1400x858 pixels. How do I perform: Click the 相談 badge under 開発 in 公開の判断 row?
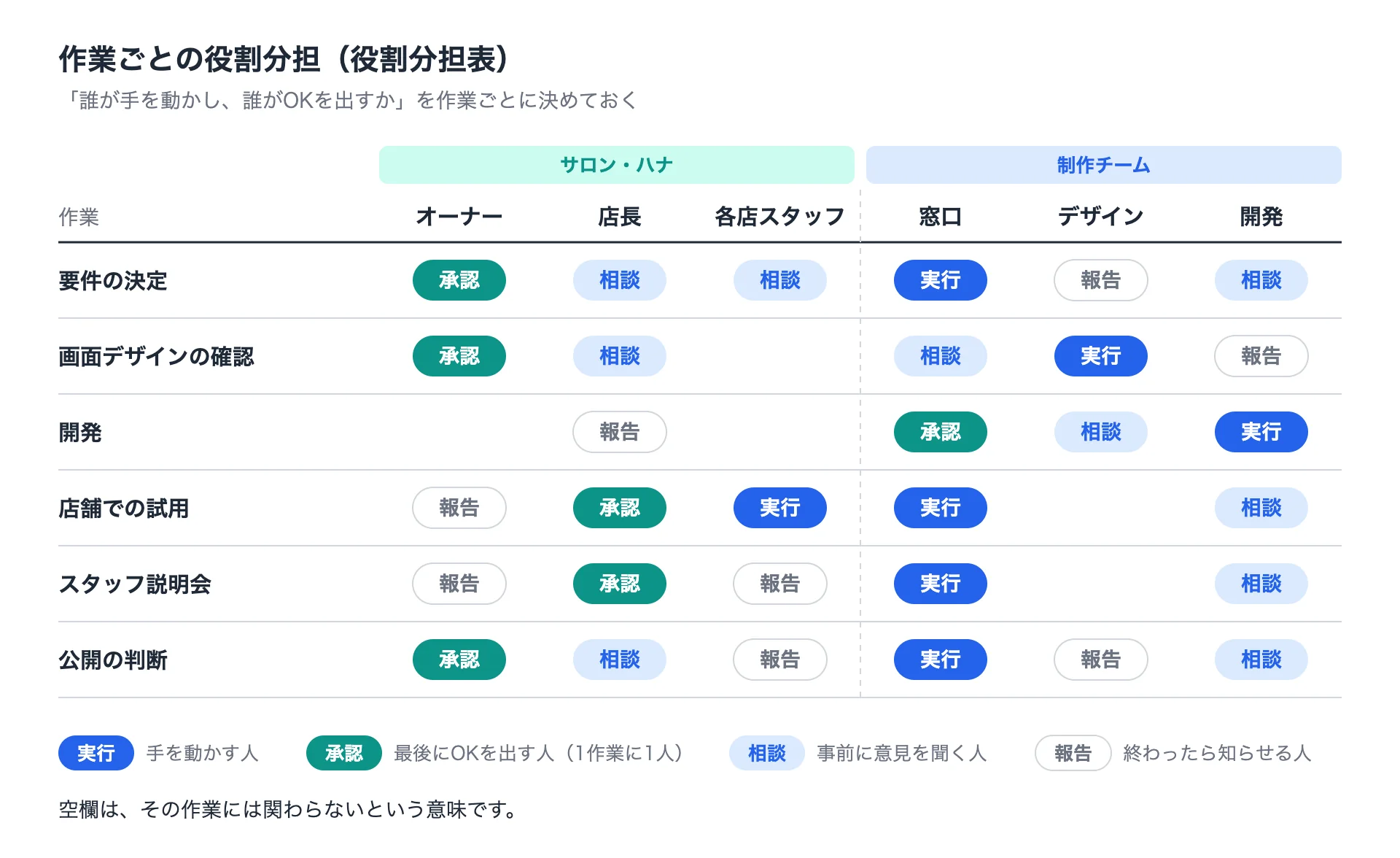(1261, 660)
